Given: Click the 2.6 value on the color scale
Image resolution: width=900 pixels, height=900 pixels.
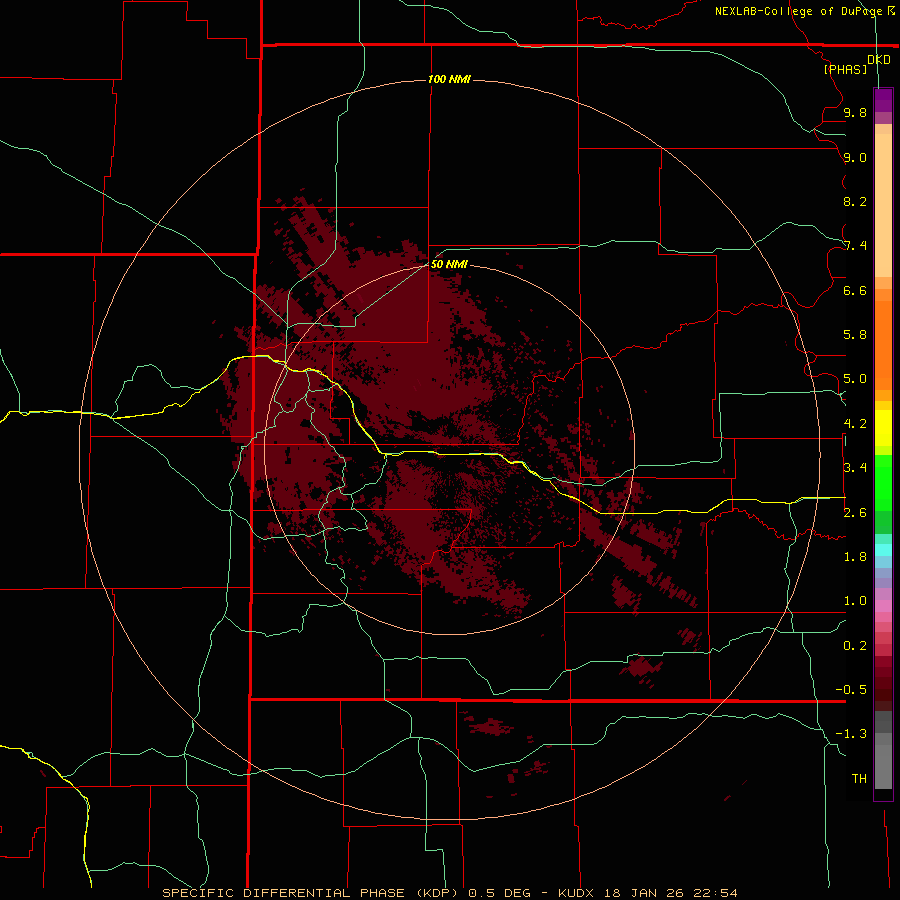Looking at the screenshot, I should [855, 513].
